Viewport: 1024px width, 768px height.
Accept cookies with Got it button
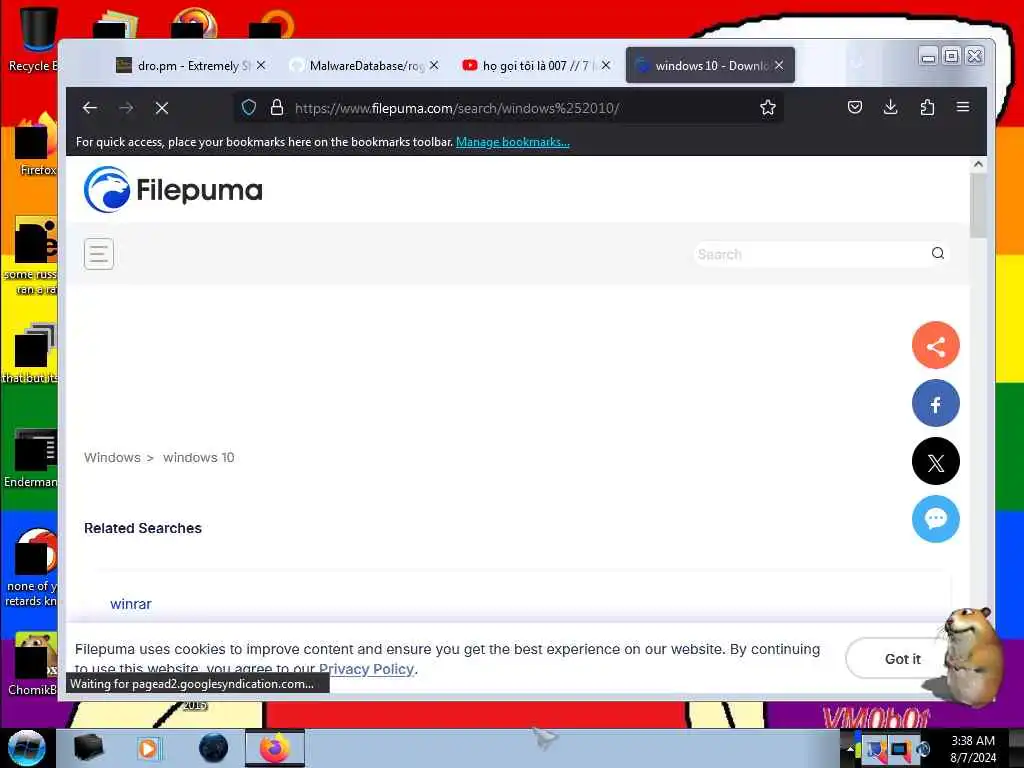pyautogui.click(x=902, y=659)
